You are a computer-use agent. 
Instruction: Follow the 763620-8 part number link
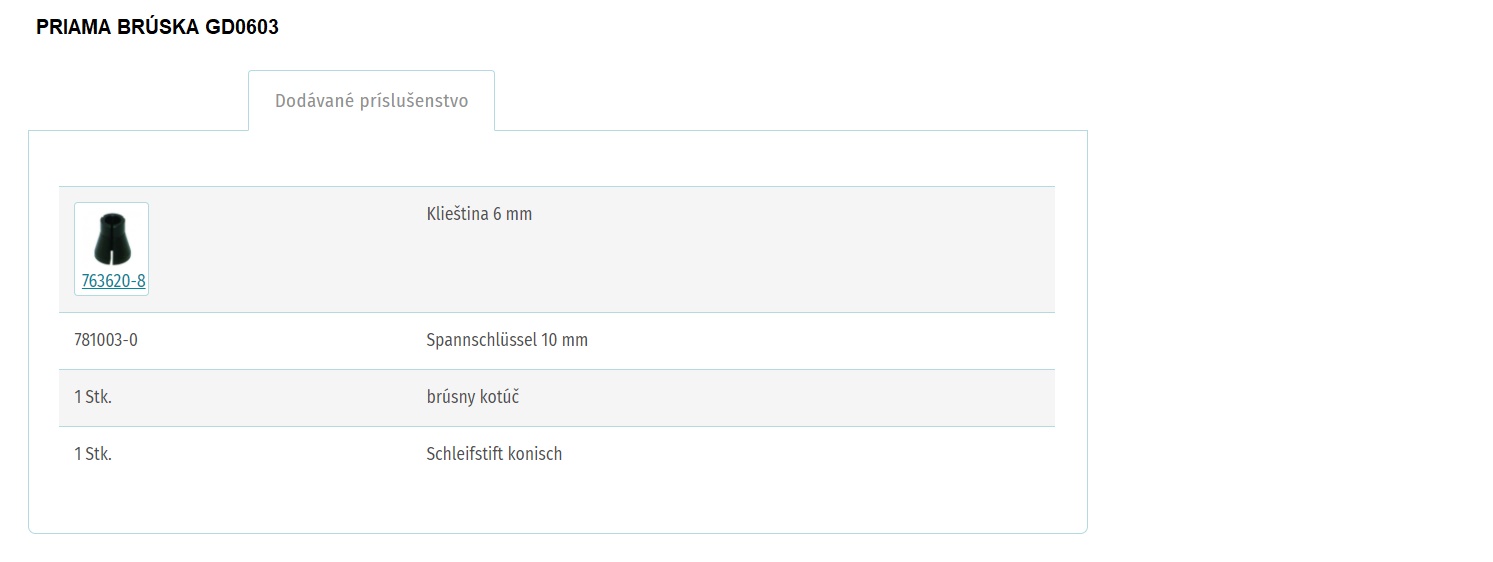[x=113, y=281]
